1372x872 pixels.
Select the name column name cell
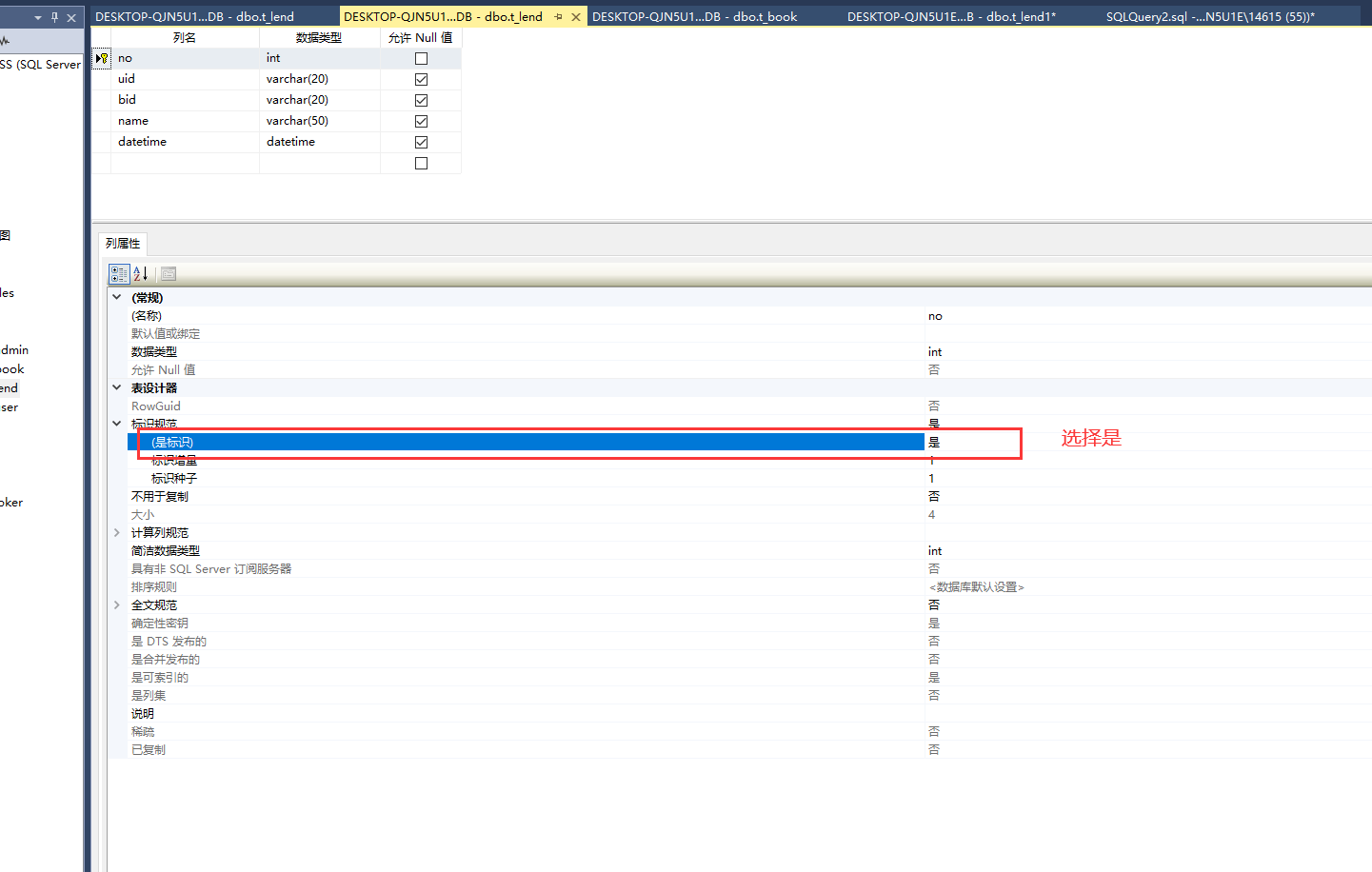(x=185, y=121)
